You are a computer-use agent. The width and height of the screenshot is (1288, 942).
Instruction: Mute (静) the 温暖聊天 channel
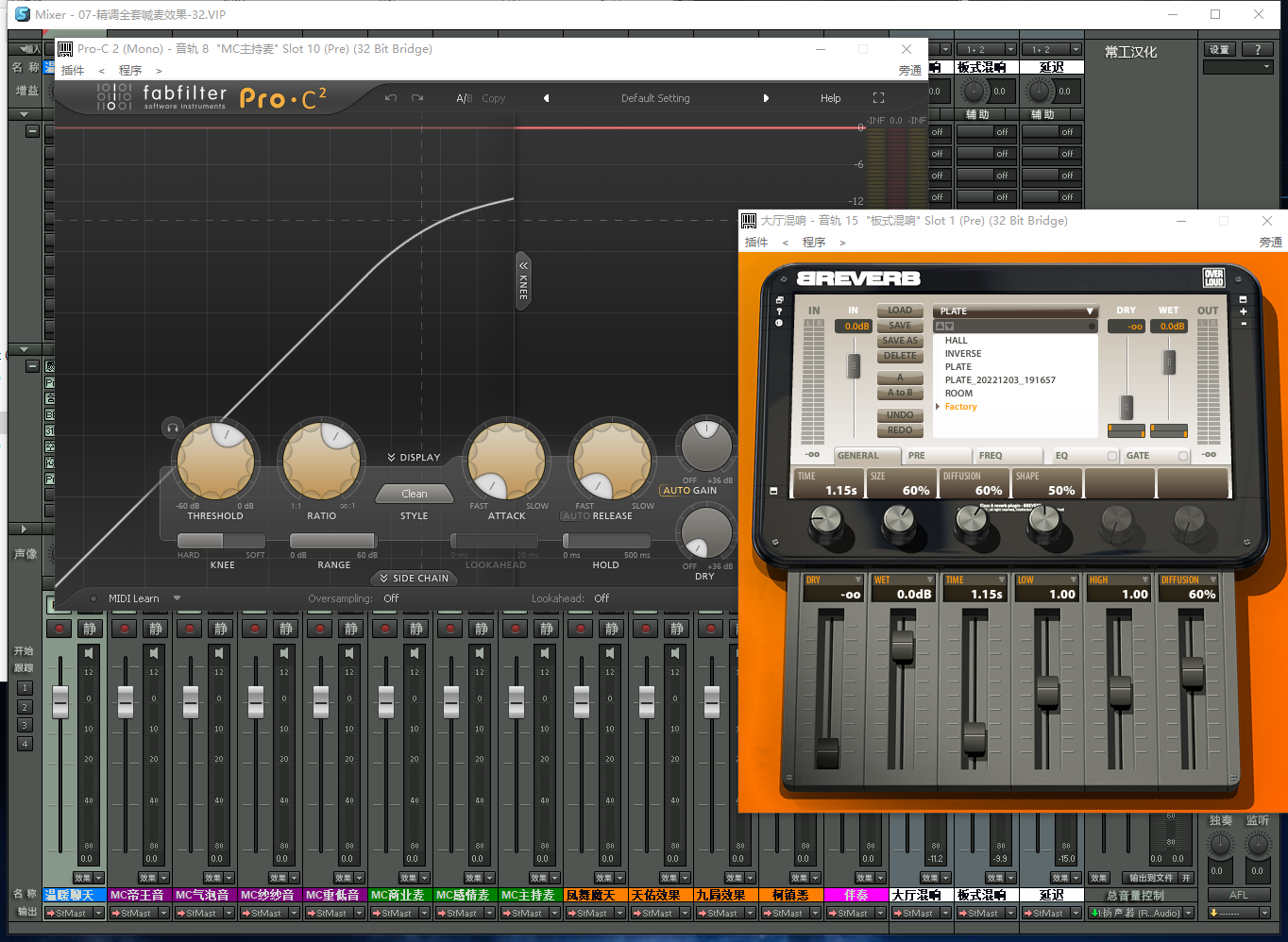click(90, 629)
